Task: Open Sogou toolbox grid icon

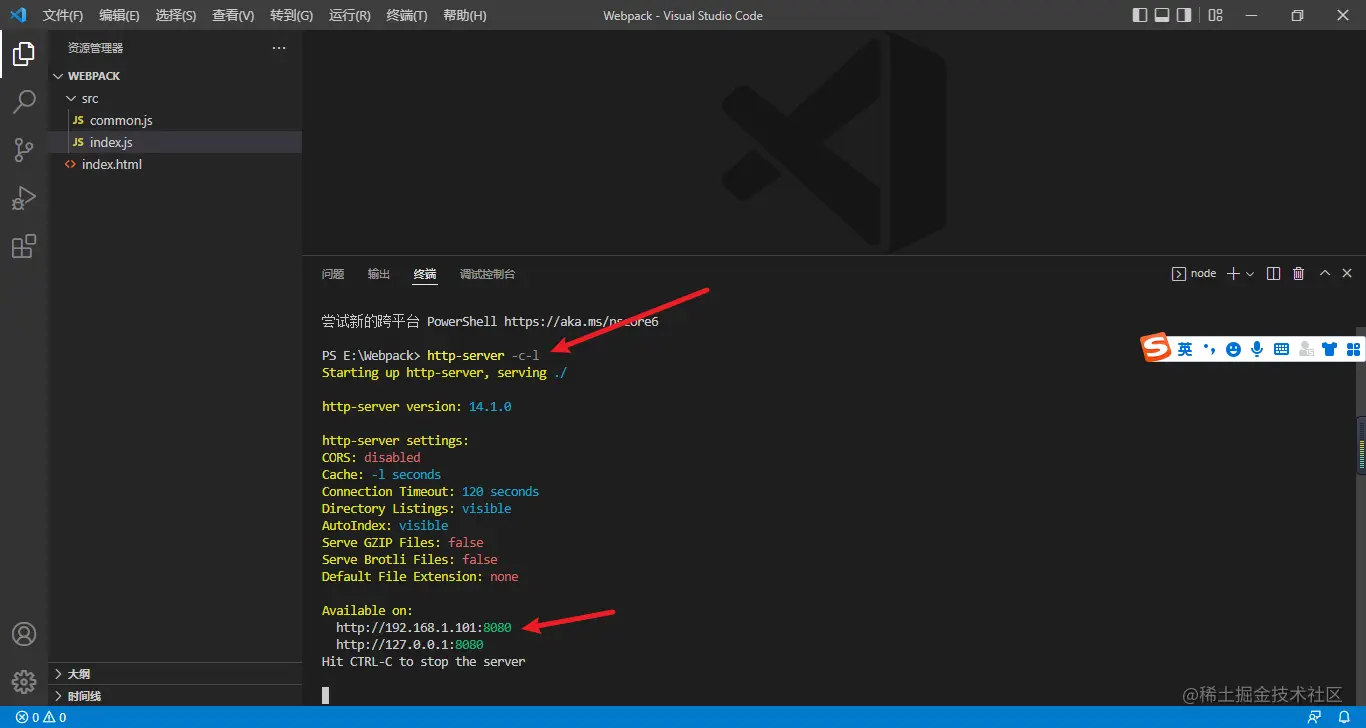Action: click(x=1354, y=349)
